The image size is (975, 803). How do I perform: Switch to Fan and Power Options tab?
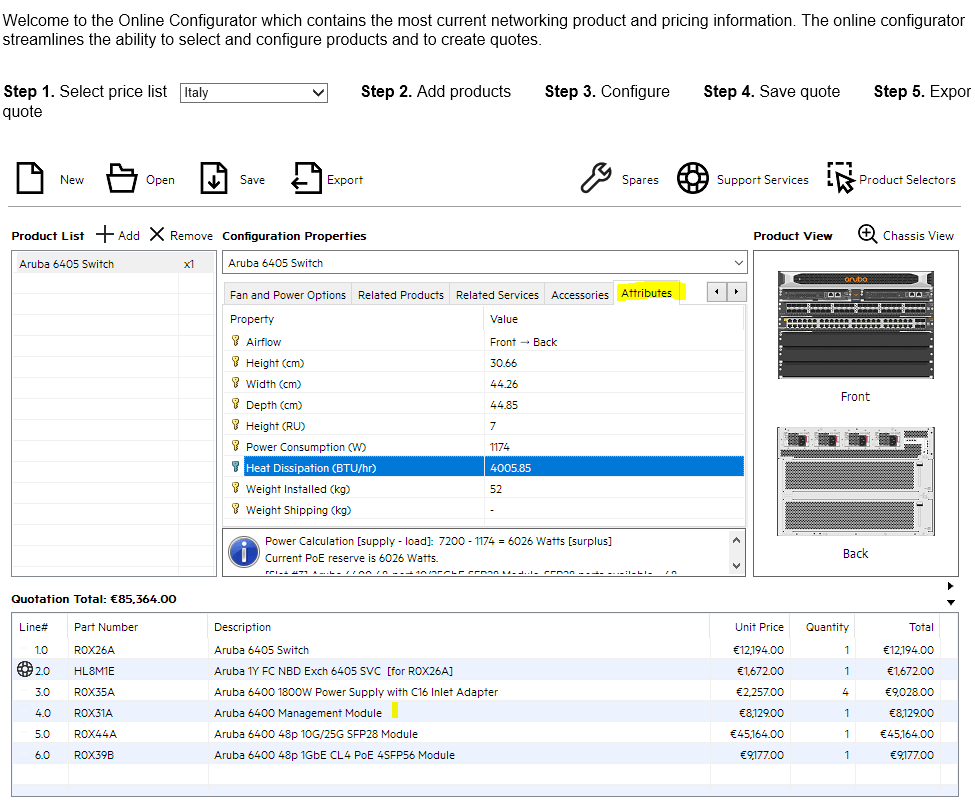[287, 295]
